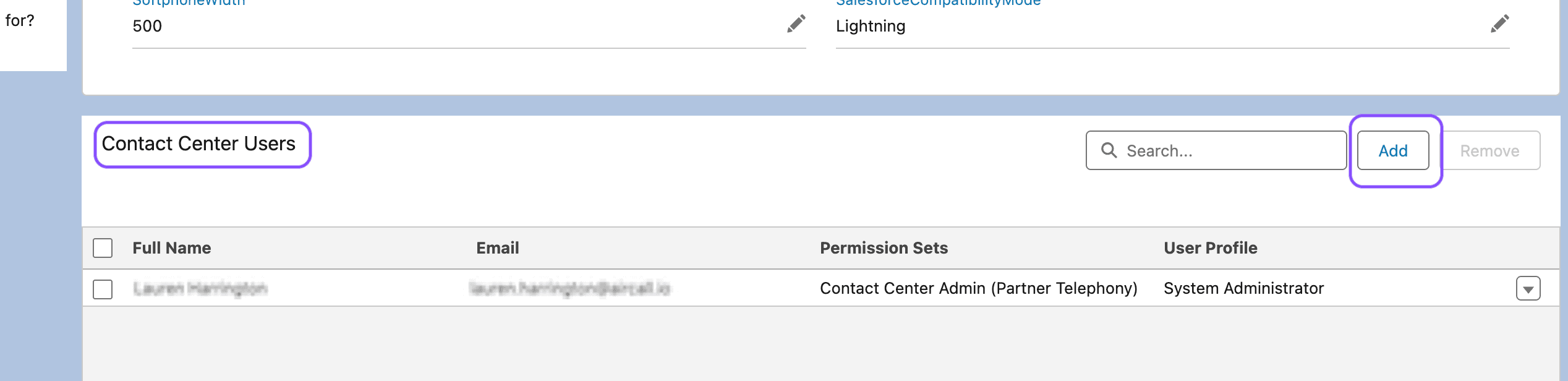Click the Permission Sets column header
Screen dimensions: 1568x381
tap(884, 247)
